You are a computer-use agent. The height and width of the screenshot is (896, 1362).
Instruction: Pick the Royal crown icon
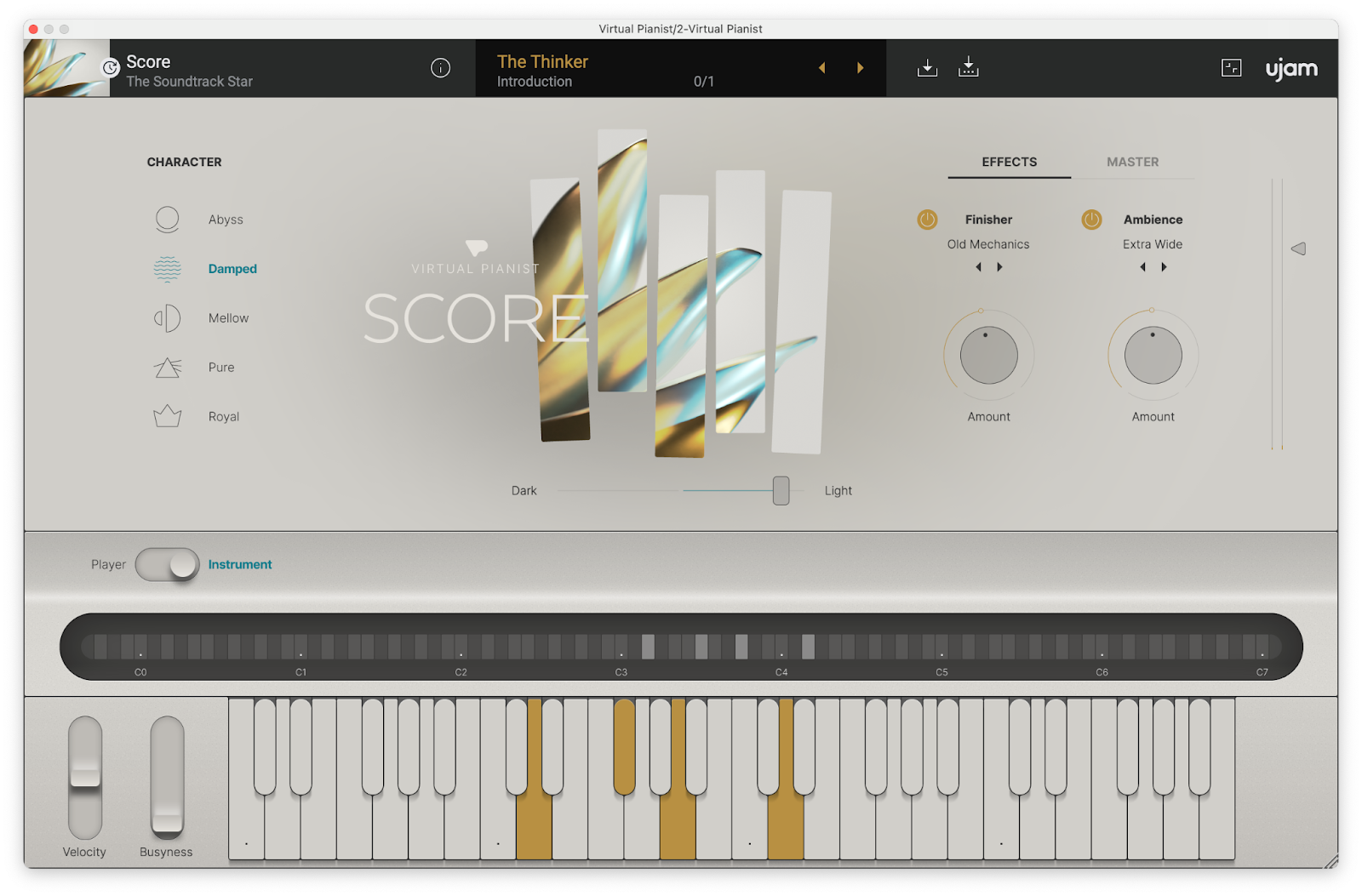point(168,416)
